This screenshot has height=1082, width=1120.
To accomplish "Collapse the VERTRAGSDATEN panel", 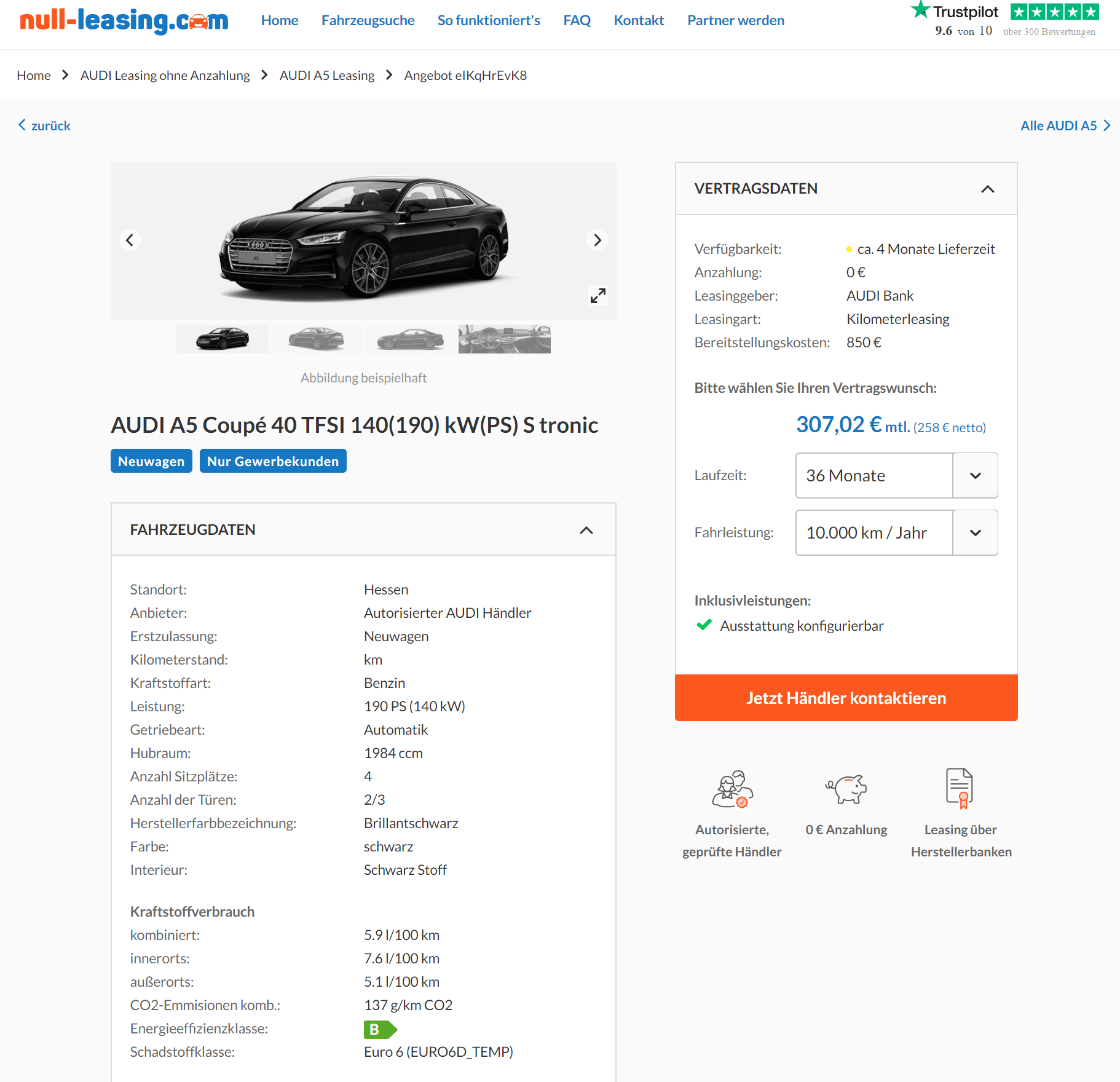I will coord(987,189).
